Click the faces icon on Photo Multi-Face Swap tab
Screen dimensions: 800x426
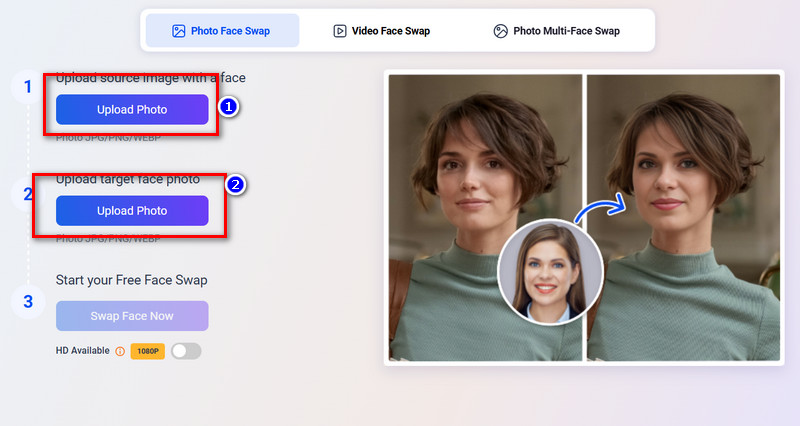[x=501, y=31]
